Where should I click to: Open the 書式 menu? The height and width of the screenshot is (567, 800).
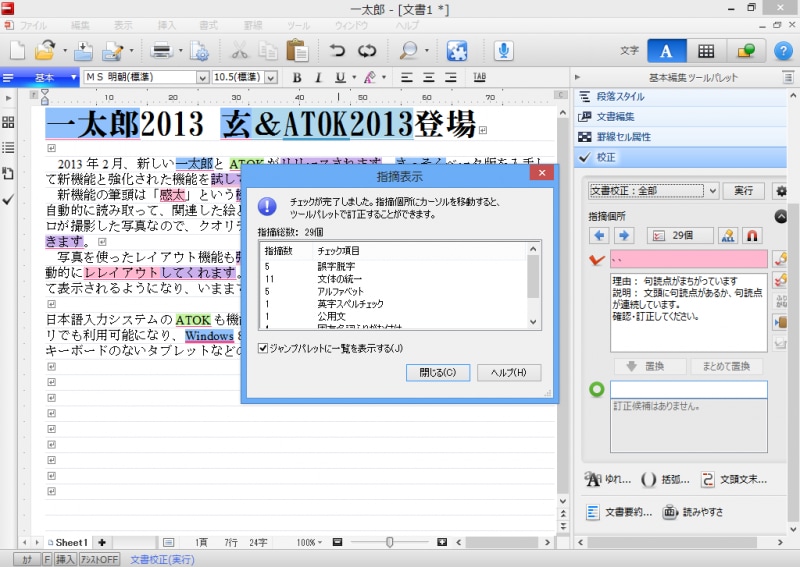[x=209, y=25]
